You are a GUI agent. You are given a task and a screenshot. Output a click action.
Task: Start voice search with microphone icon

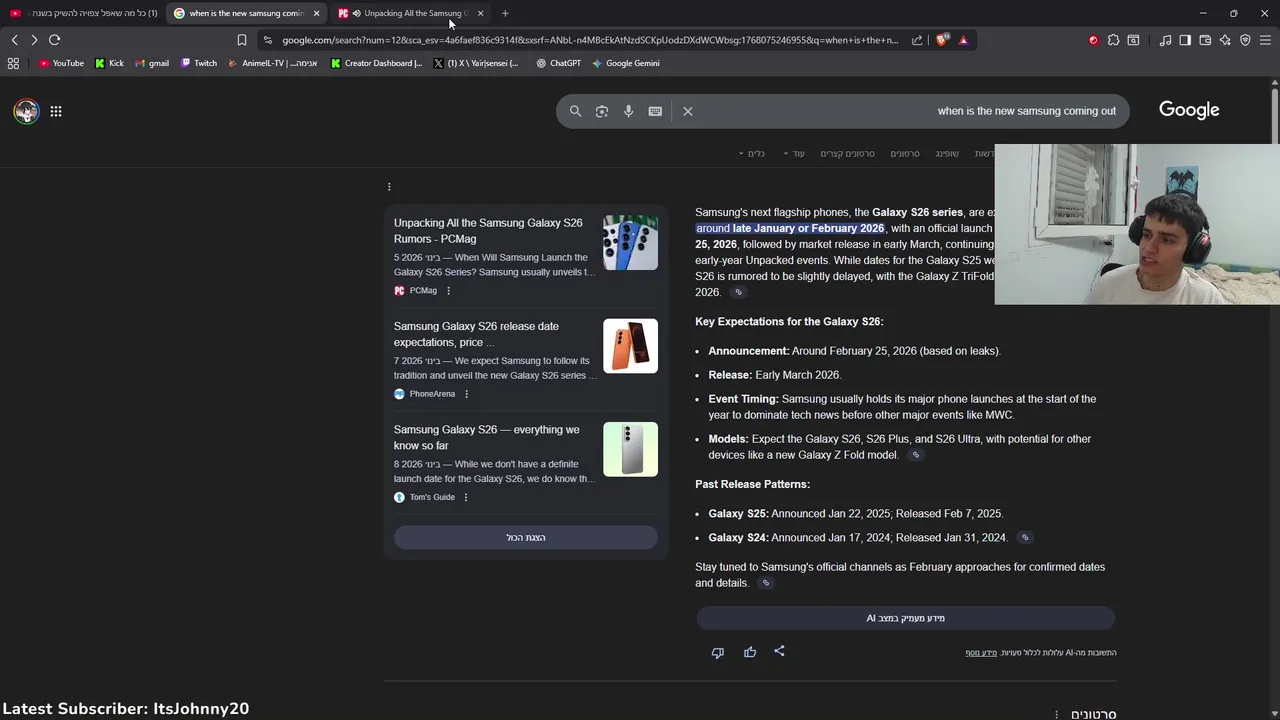tap(628, 111)
